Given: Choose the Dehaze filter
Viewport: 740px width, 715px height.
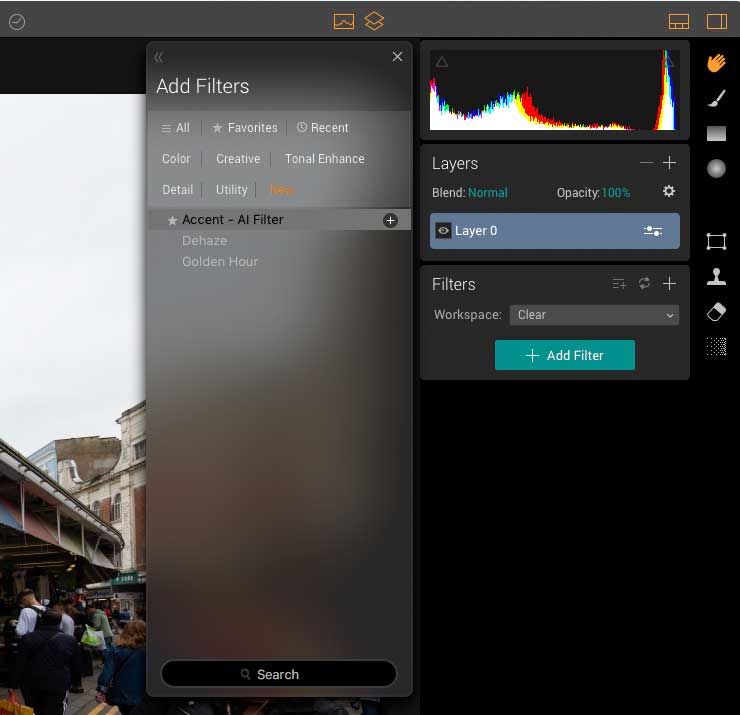Looking at the screenshot, I should click(x=205, y=241).
